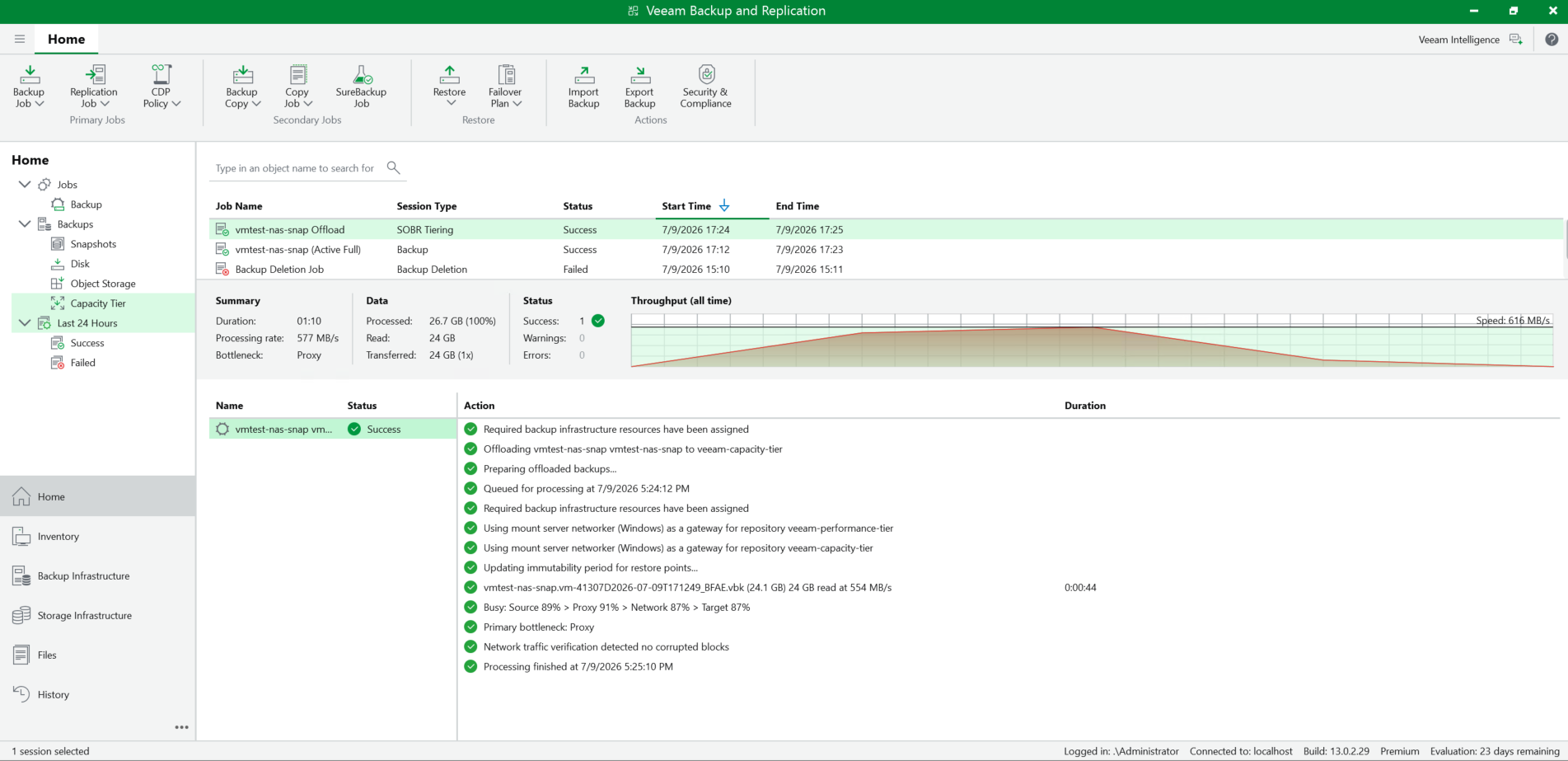
Task: Sort sessions by Session Type column
Action: coord(427,206)
